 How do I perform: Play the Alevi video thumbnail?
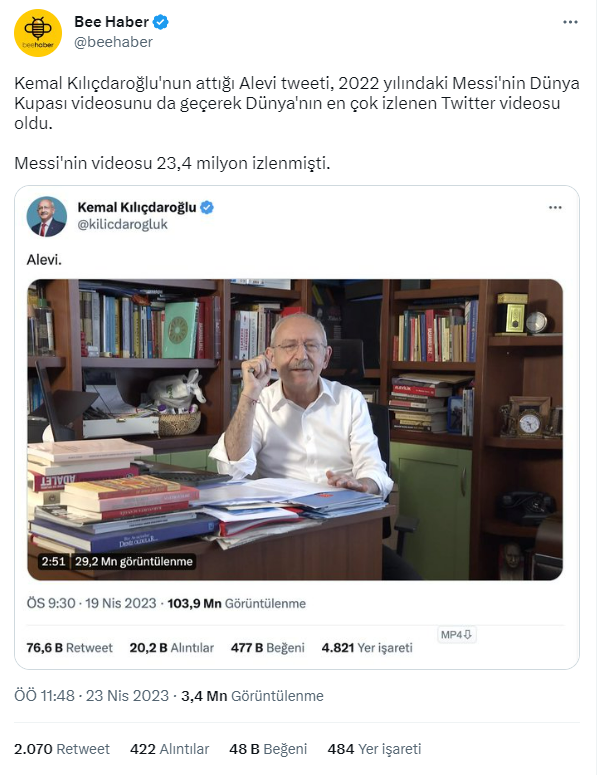tap(295, 430)
